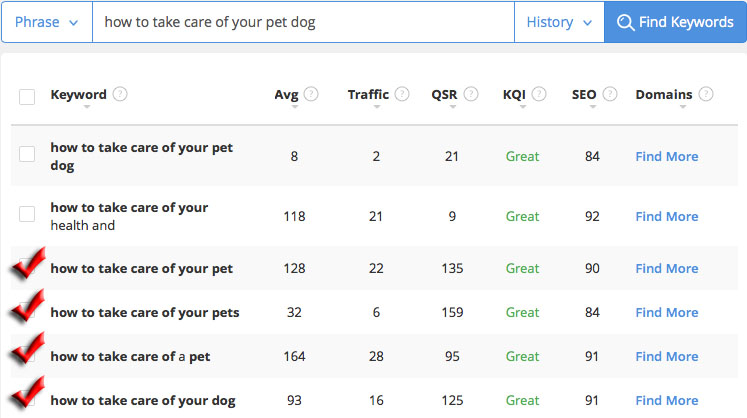Viewport: 747px width, 418px height.
Task: Click the Find Keywords button
Action: point(675,22)
